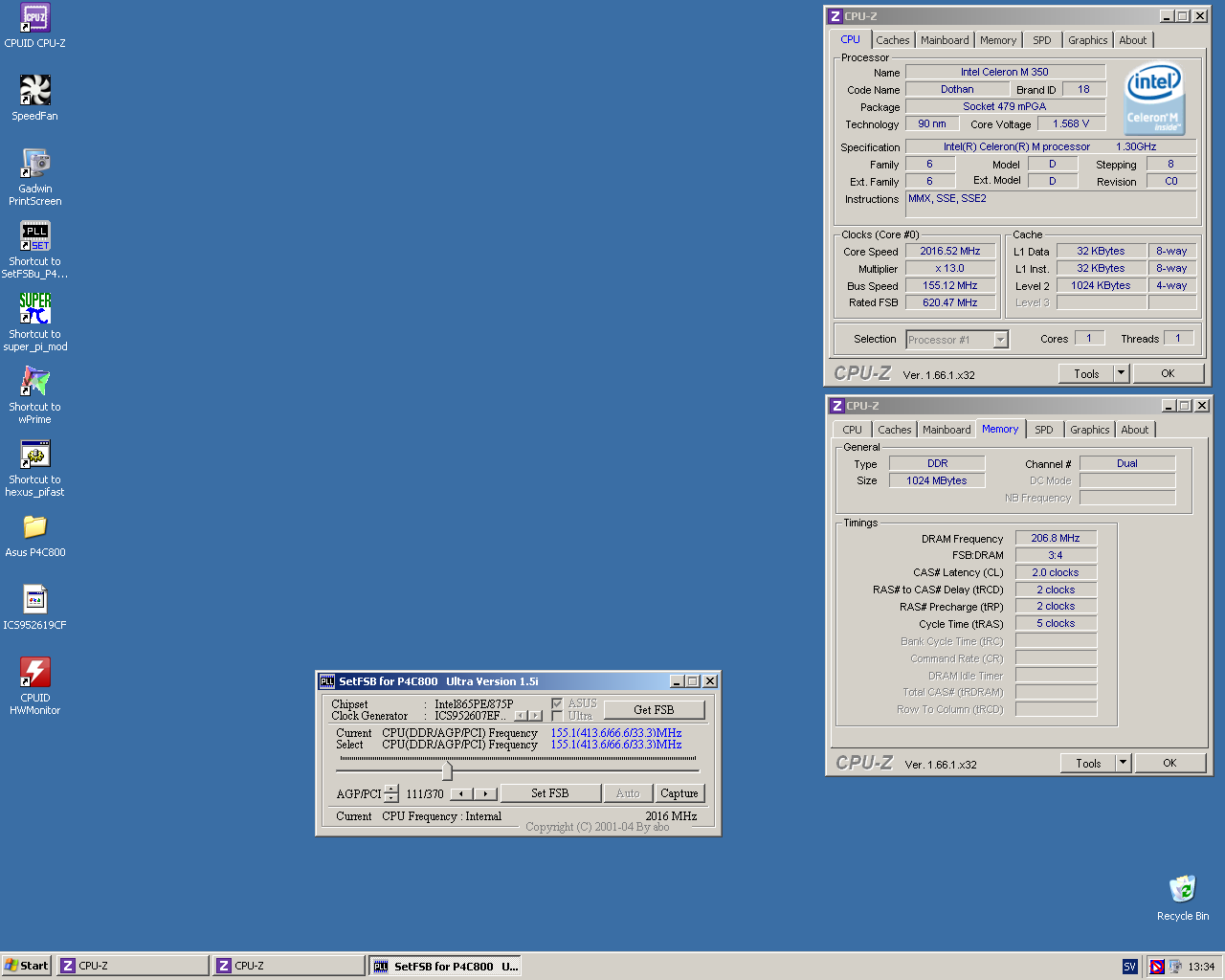The image size is (1225, 980).
Task: Open About tab in the Memory CPU-Z window
Action: (1135, 430)
